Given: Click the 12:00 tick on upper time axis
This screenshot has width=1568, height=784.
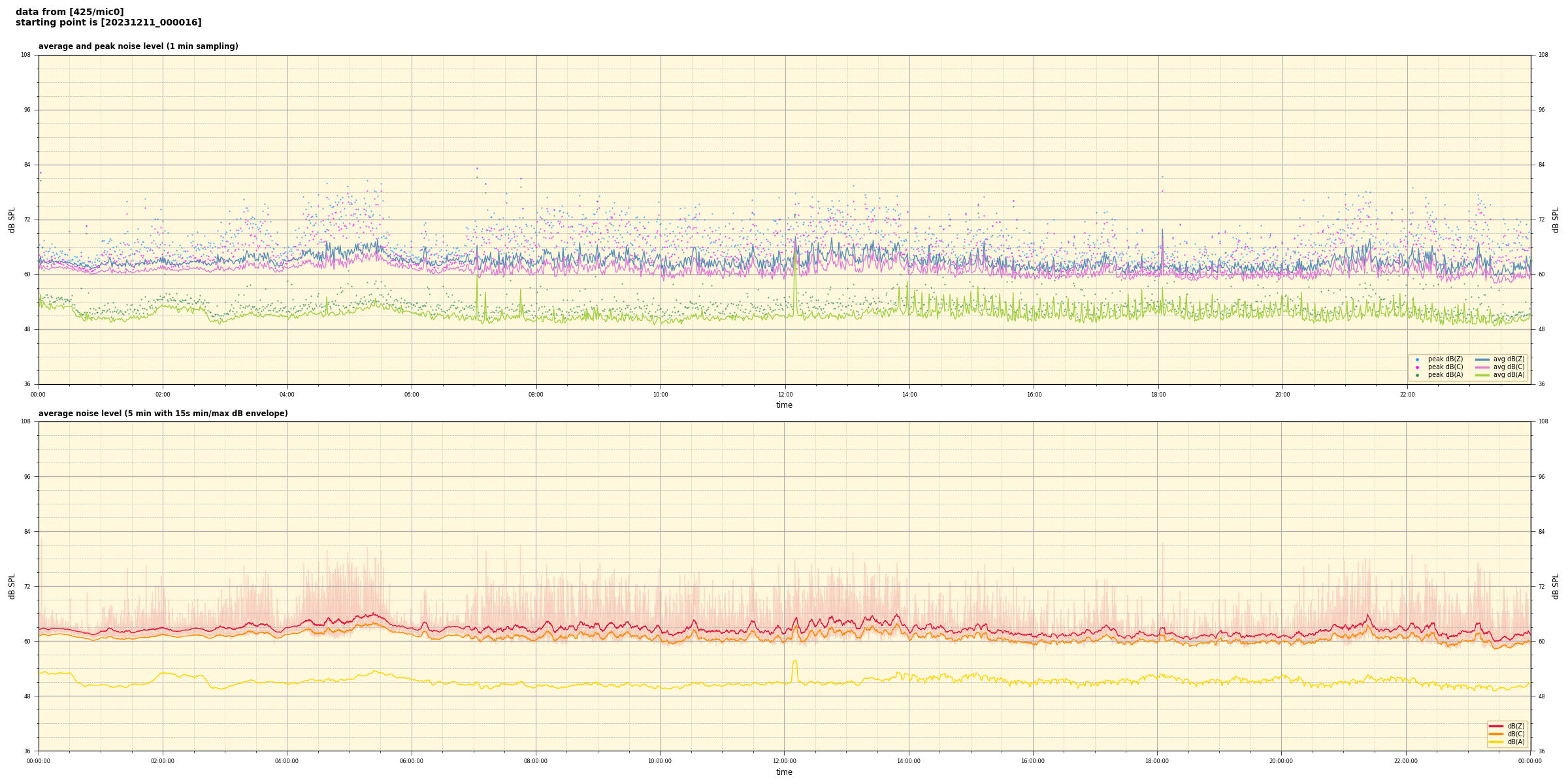Looking at the screenshot, I should pos(785,395).
